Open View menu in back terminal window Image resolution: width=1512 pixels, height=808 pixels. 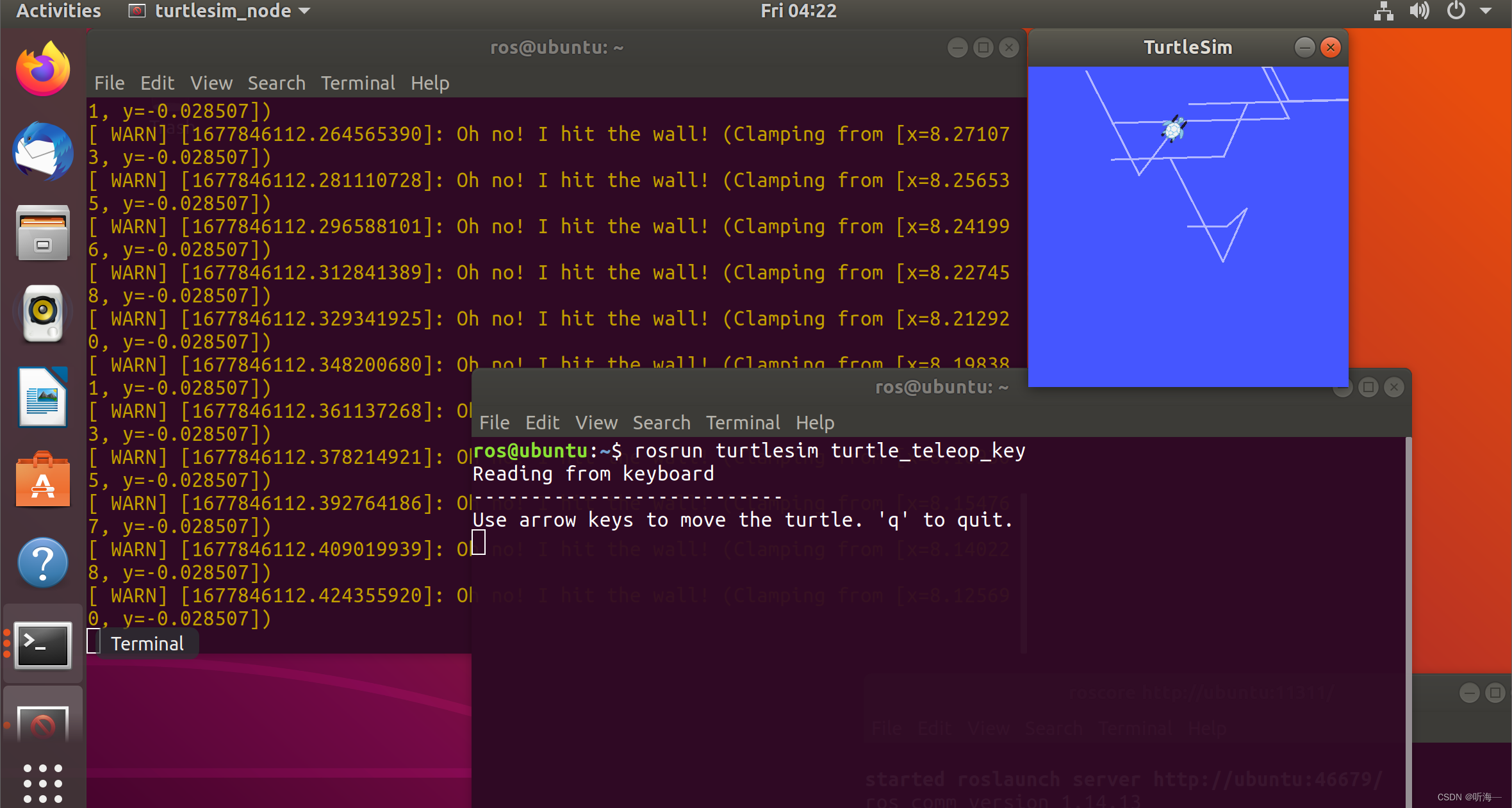[x=211, y=83]
